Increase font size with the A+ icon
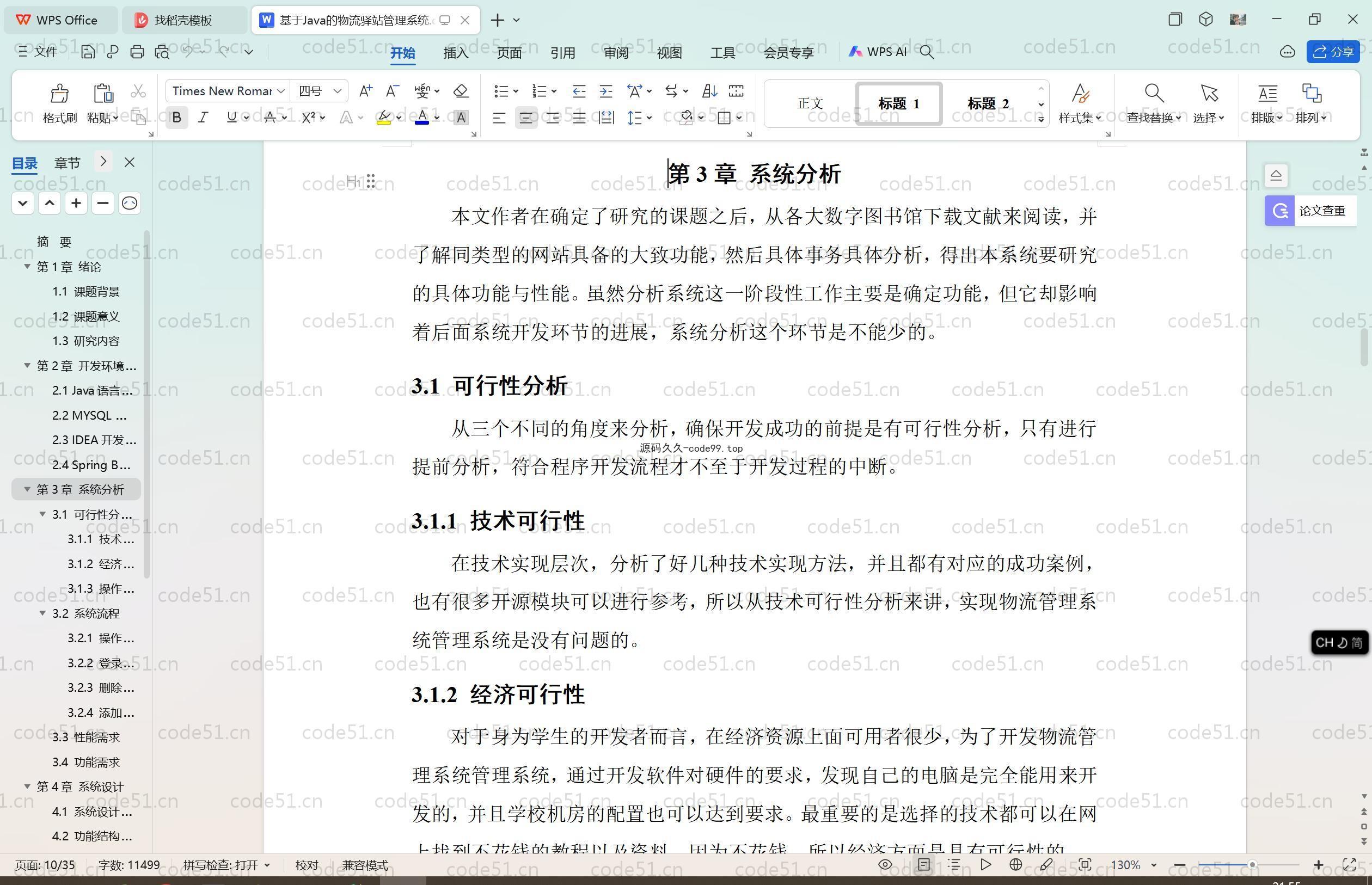The height and width of the screenshot is (885, 1372). click(x=365, y=91)
